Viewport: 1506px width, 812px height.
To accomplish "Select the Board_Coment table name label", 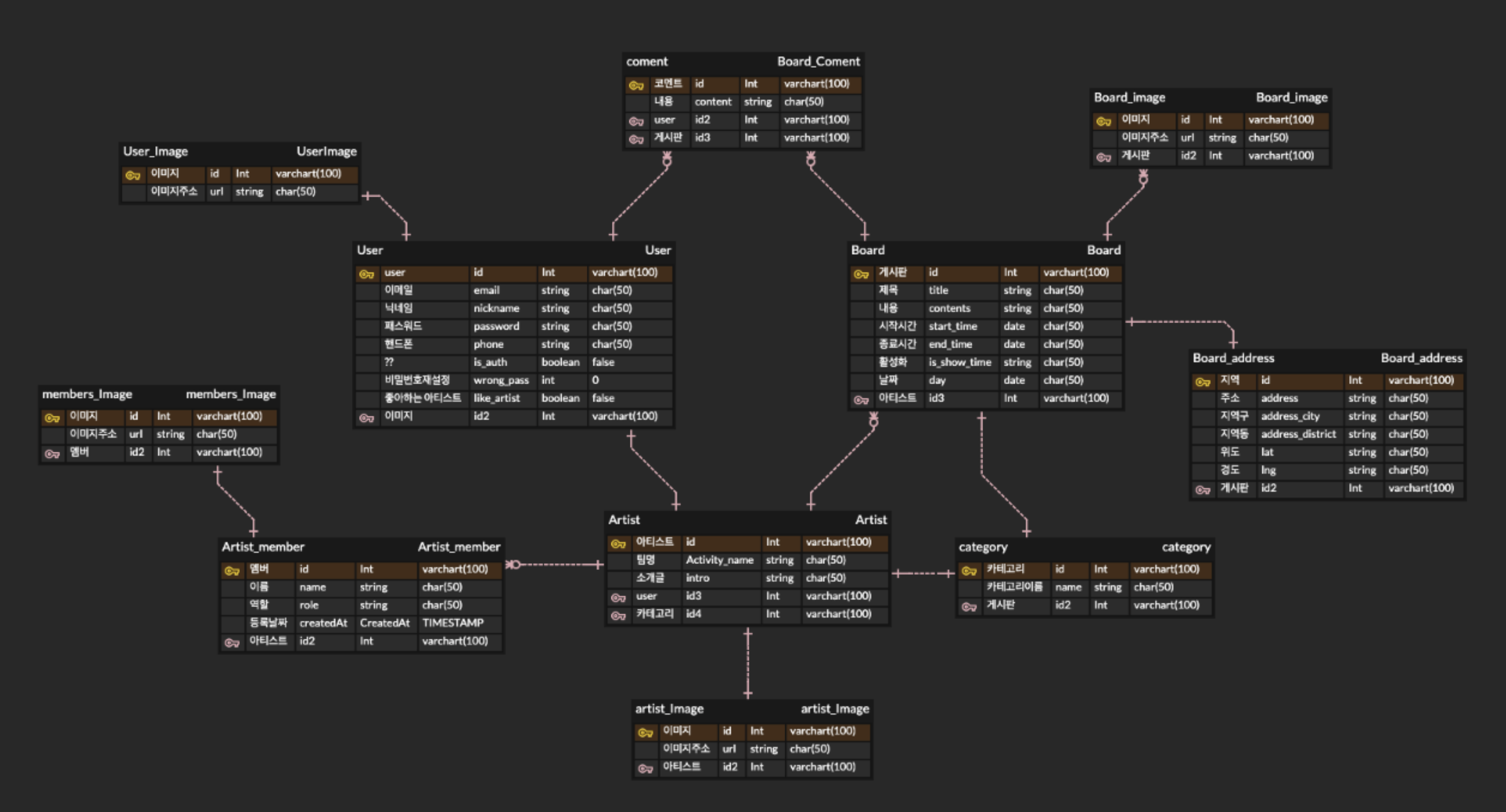I will (x=818, y=61).
